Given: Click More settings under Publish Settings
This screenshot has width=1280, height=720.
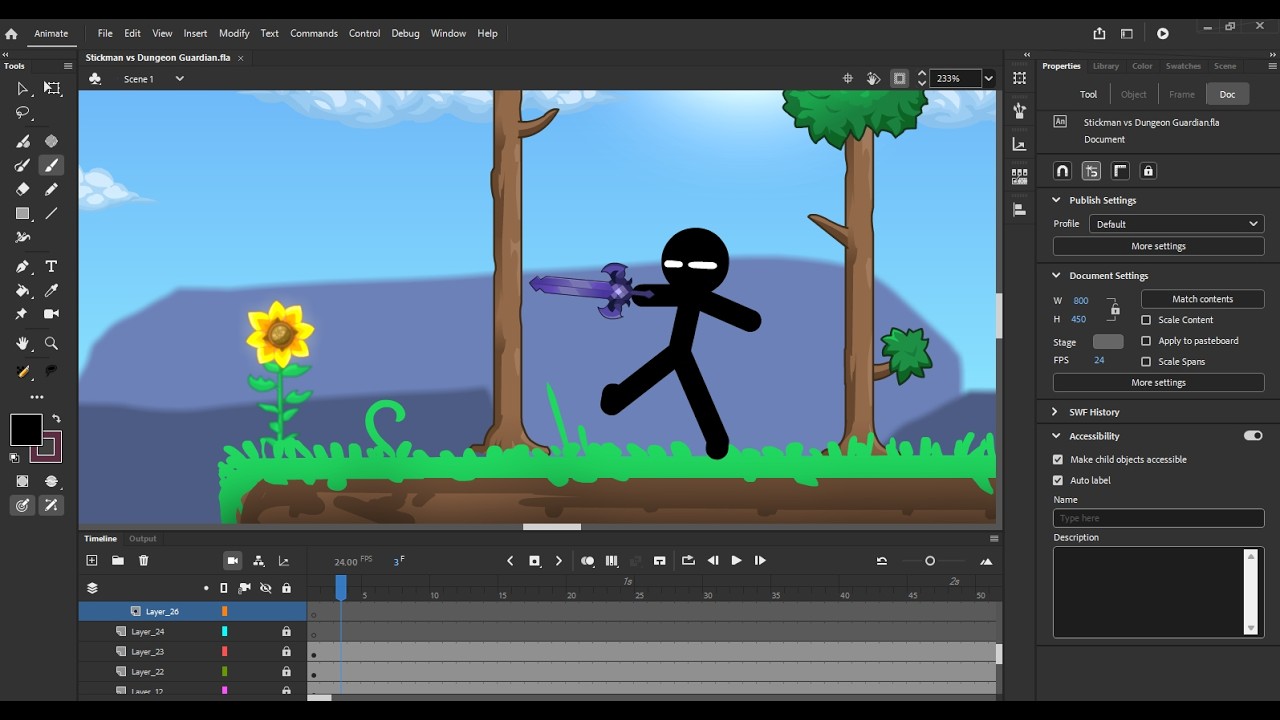Looking at the screenshot, I should click(x=1159, y=246).
